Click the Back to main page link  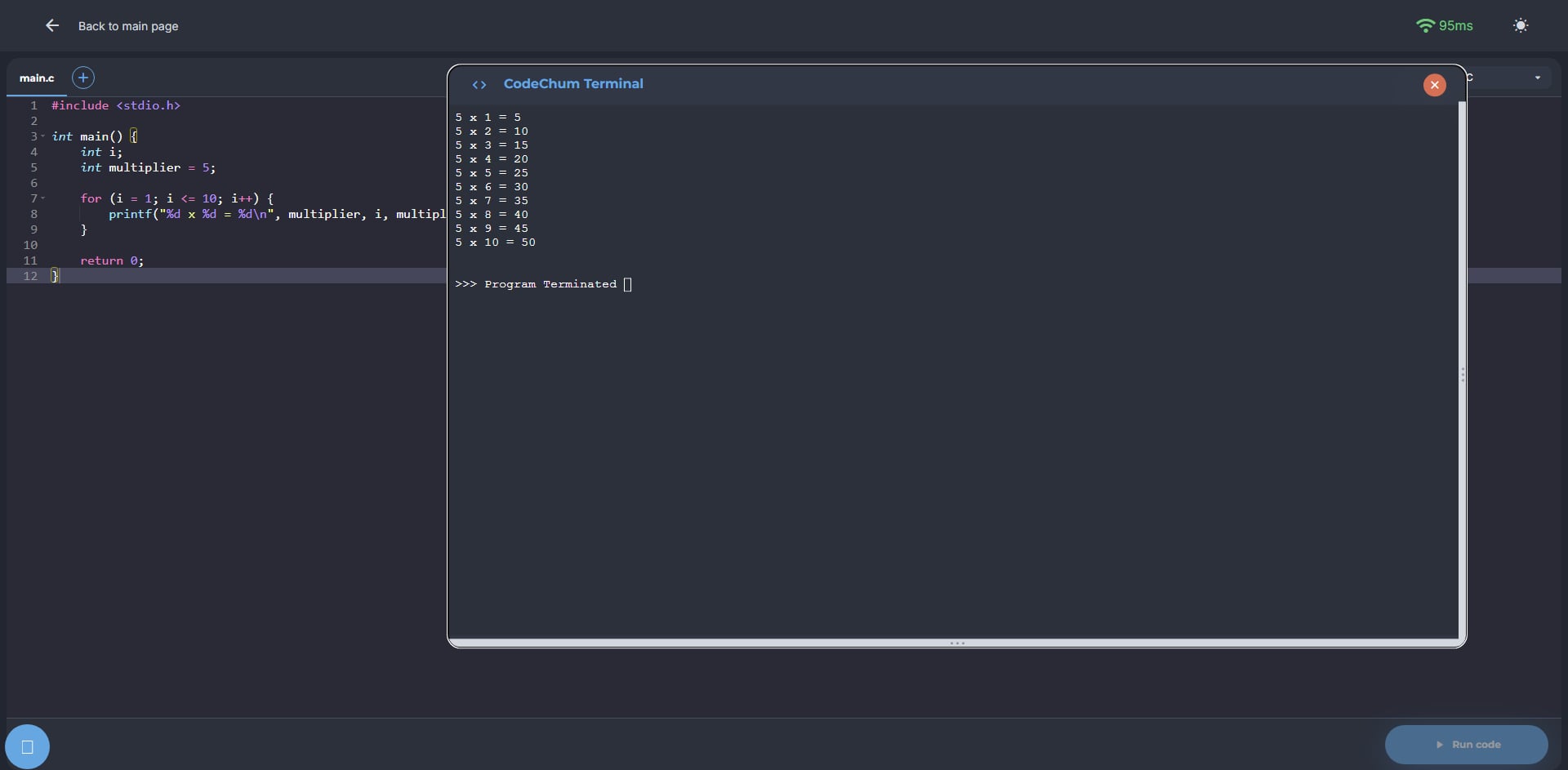pos(128,26)
